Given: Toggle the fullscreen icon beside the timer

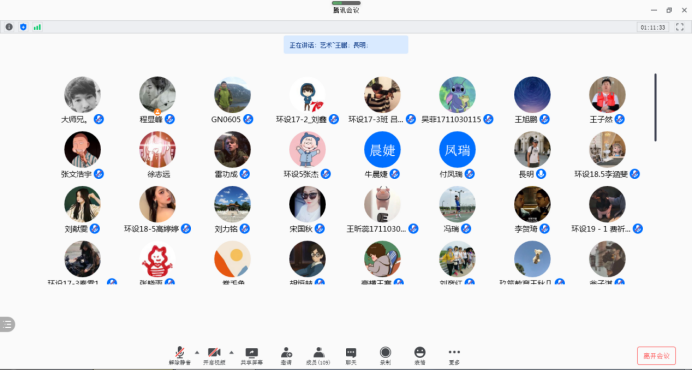Looking at the screenshot, I should 680,27.
